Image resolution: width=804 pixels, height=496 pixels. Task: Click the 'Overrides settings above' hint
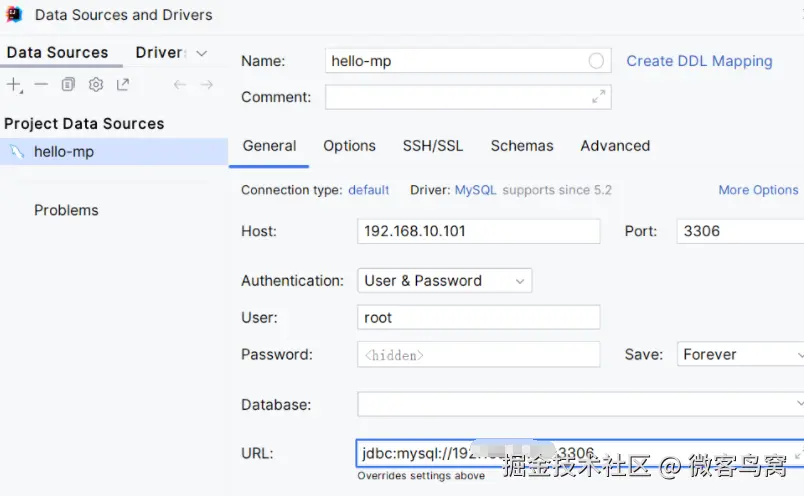pyautogui.click(x=421, y=475)
